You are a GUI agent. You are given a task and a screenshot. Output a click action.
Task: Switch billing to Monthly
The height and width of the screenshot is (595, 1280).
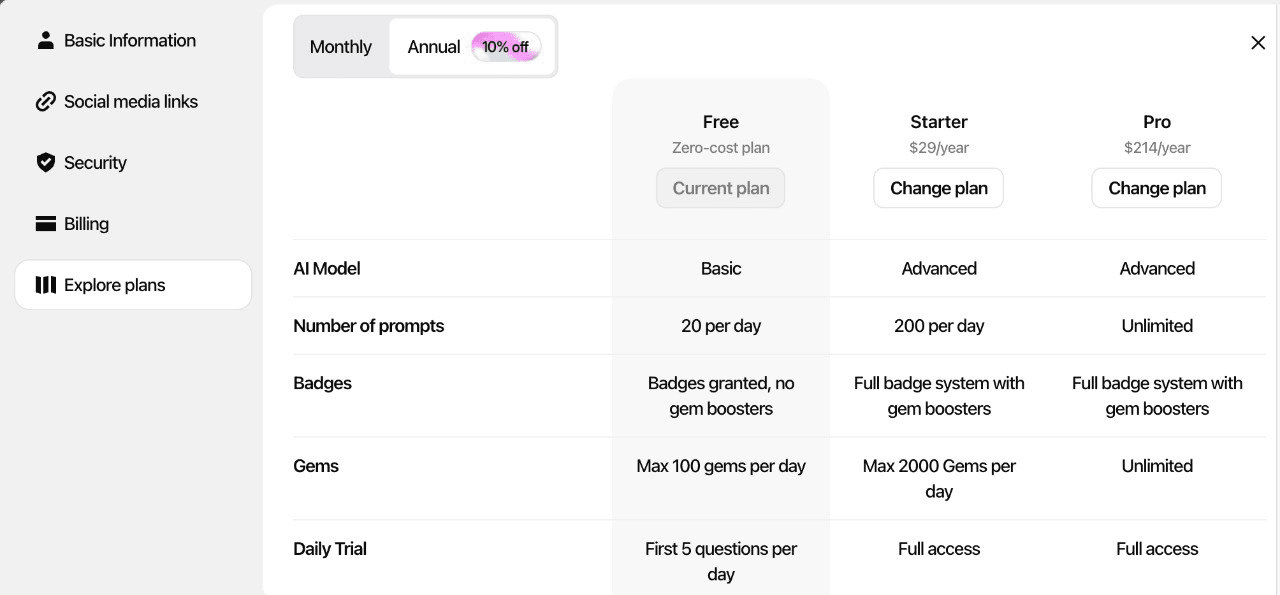click(x=340, y=47)
